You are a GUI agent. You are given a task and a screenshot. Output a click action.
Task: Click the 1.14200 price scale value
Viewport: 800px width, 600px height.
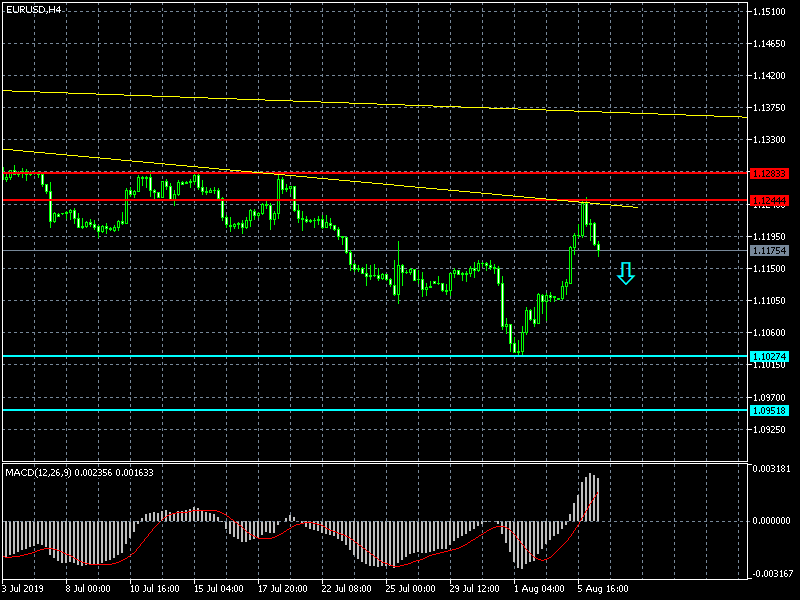(769, 76)
